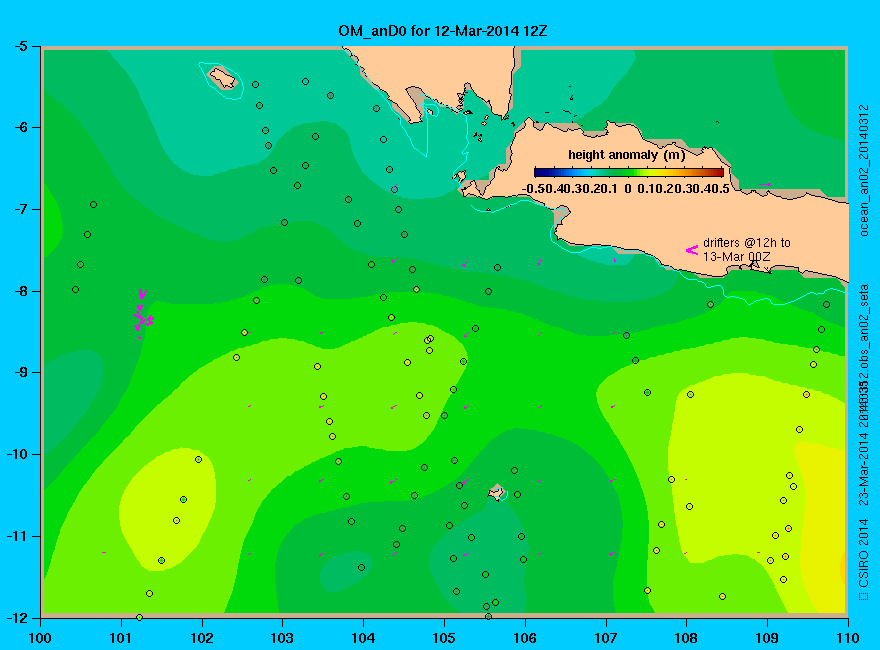This screenshot has height=650, width=880.
Task: Click the x-axis label '109'
Action: 767,638
